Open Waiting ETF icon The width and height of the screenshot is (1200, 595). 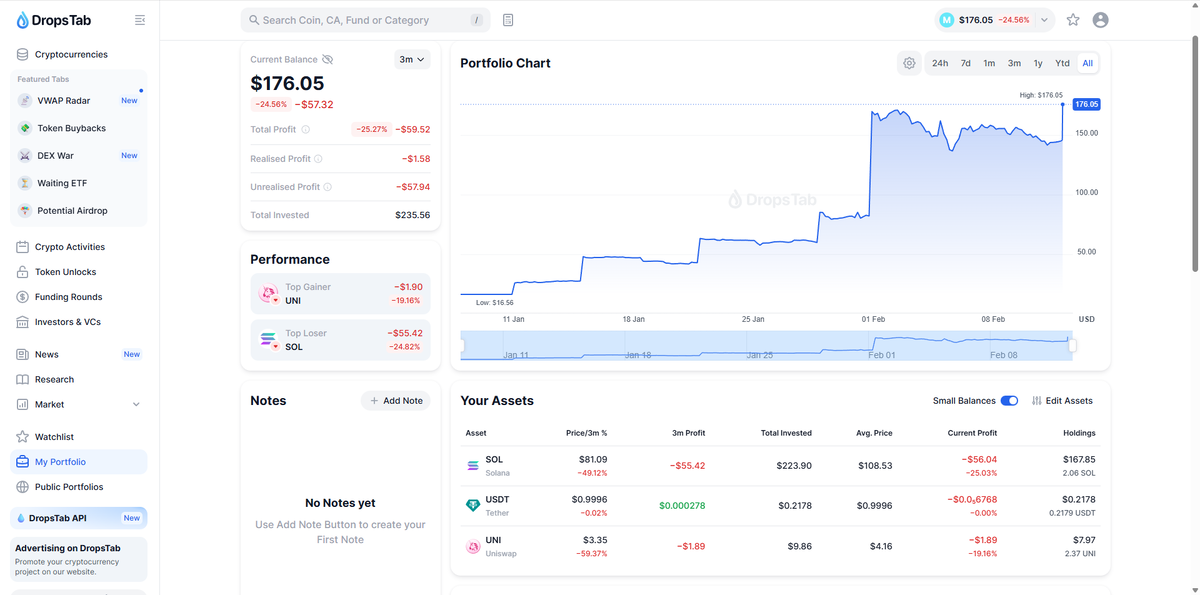(25, 183)
